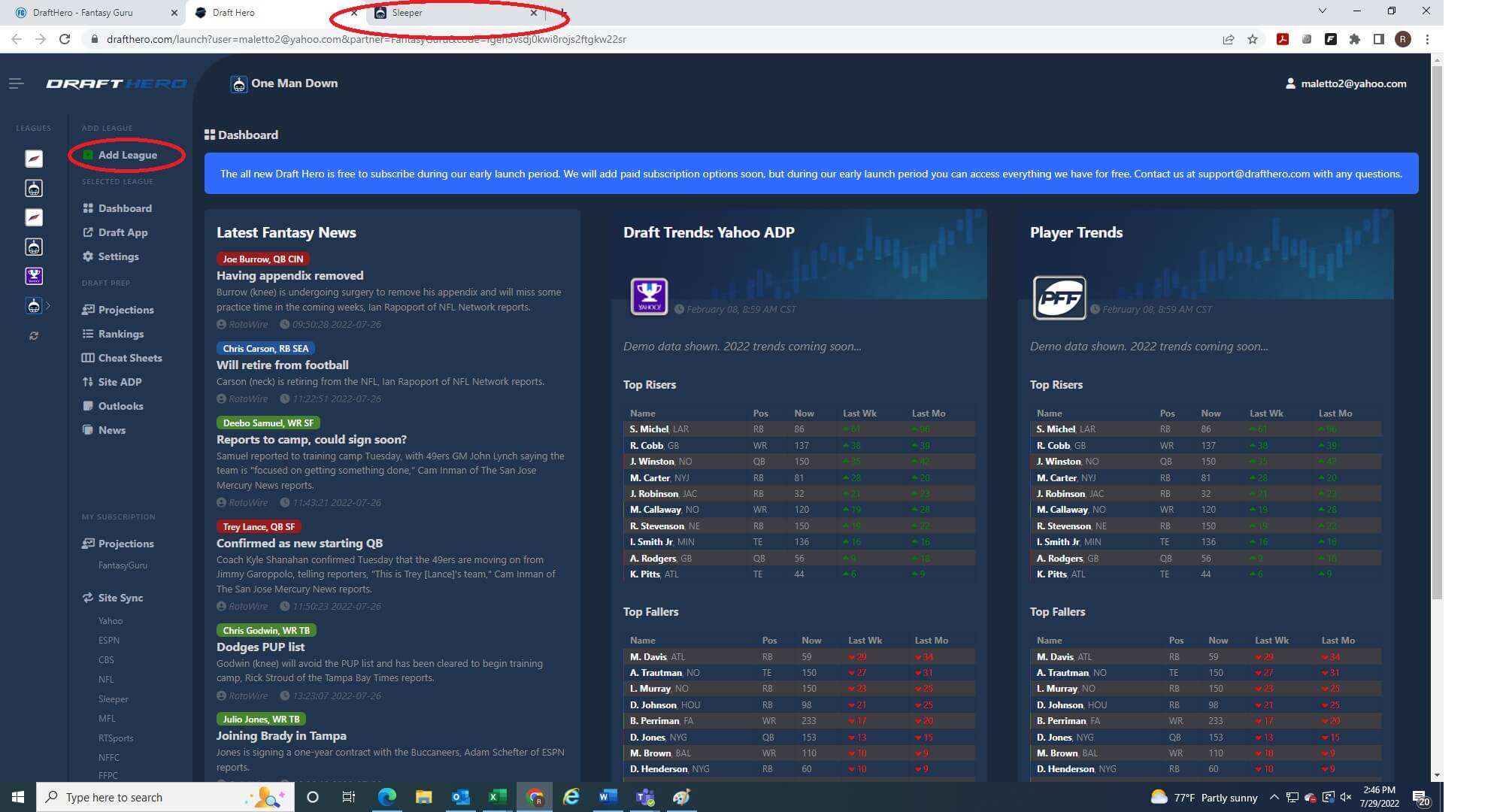The height and width of the screenshot is (812, 1500).
Task: Click the refresh leagues icon in sidebar
Action: pyautogui.click(x=34, y=335)
